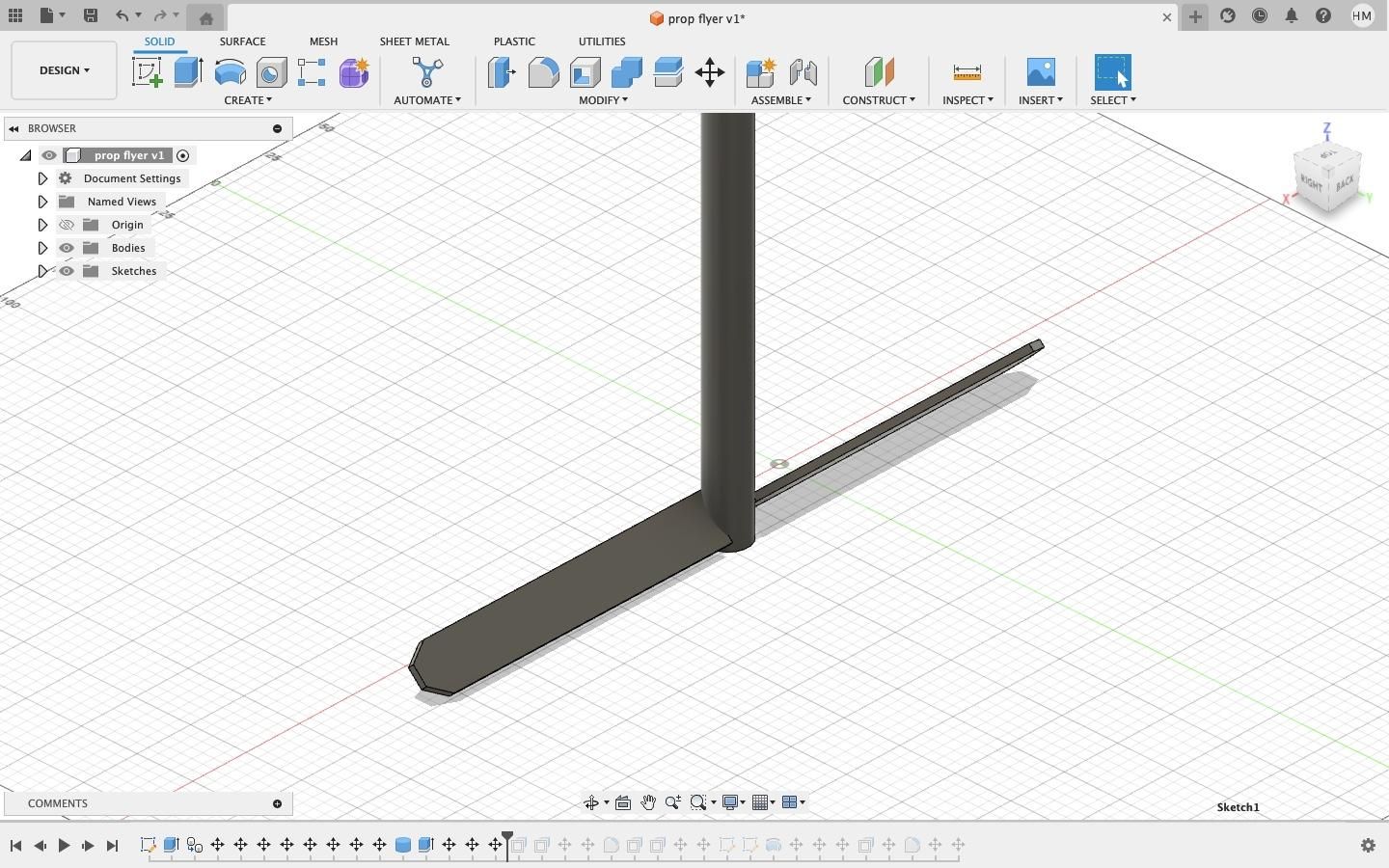Click the Insert image icon

coord(1041,72)
